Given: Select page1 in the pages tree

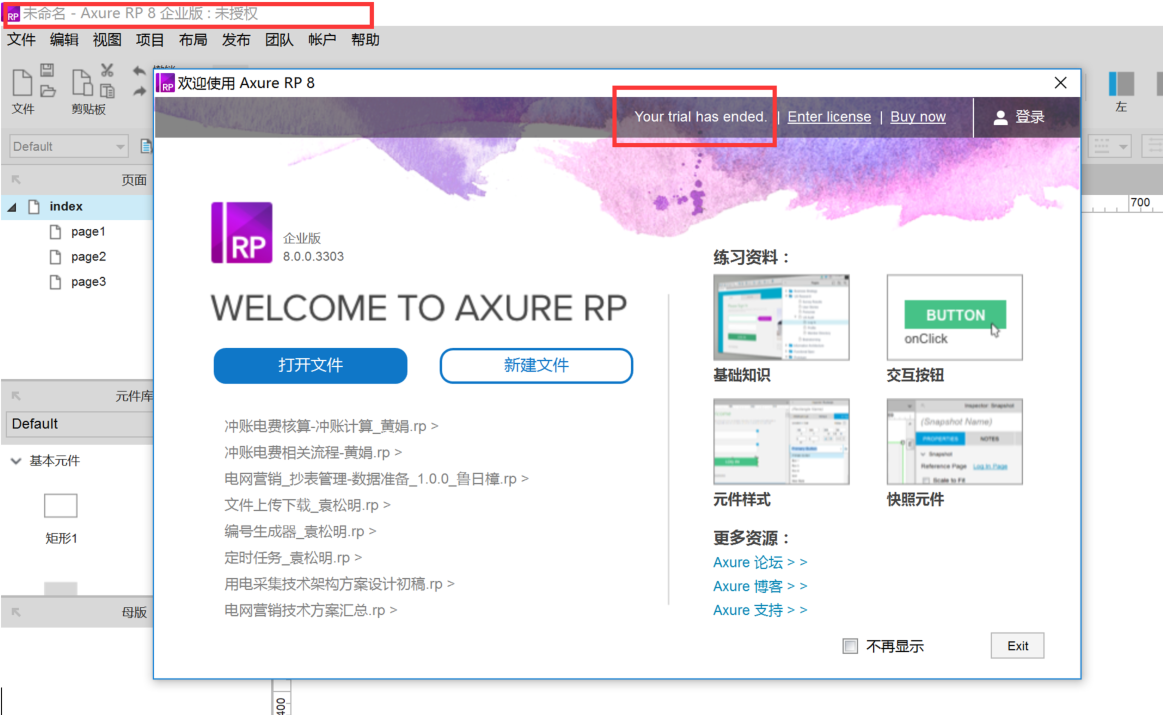Looking at the screenshot, I should [x=88, y=232].
